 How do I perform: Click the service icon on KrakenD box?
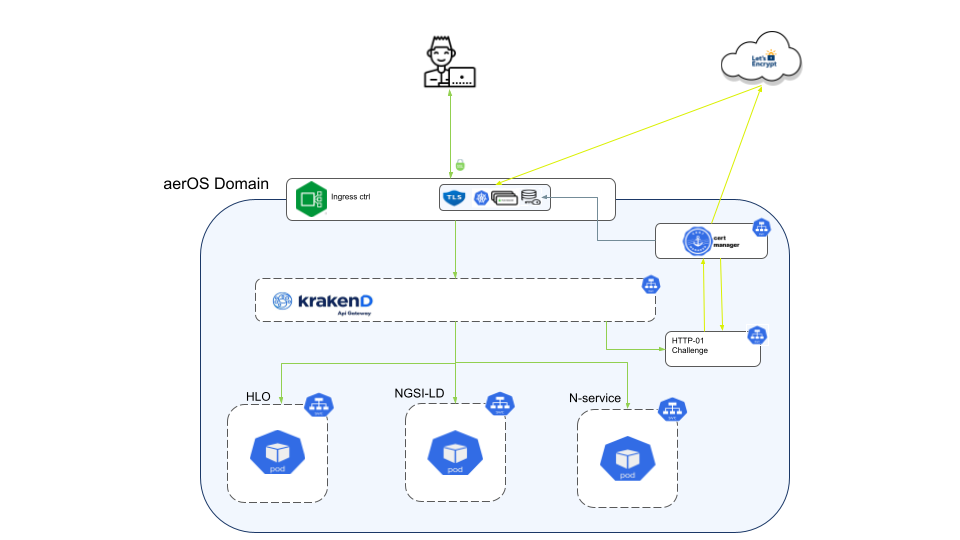tap(651, 285)
